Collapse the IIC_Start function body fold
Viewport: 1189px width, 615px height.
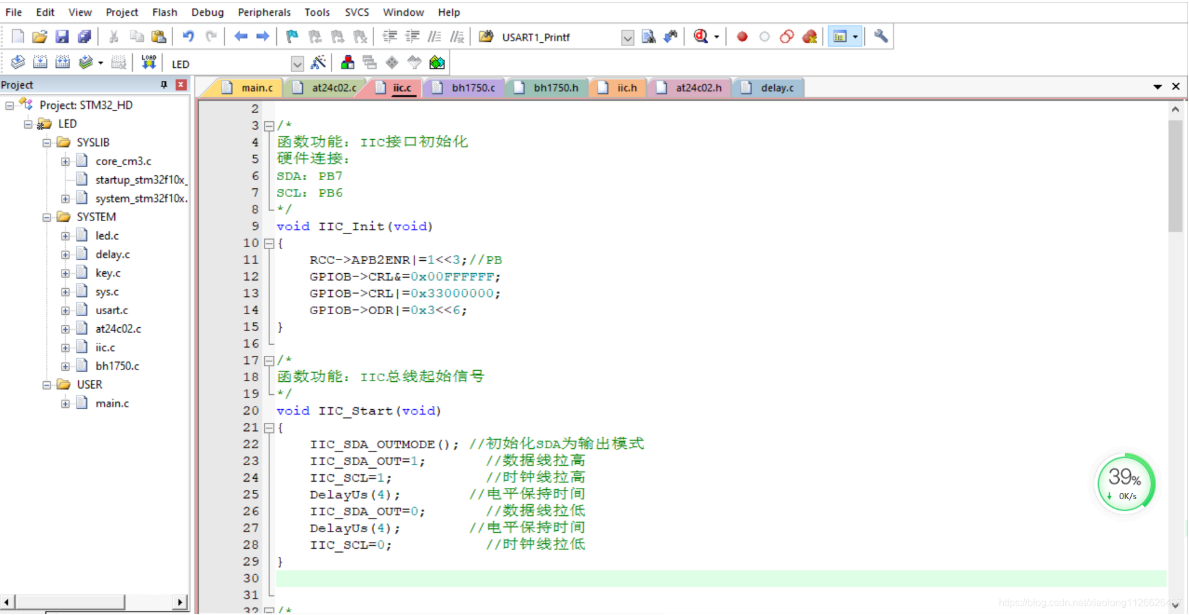pyautogui.click(x=268, y=428)
